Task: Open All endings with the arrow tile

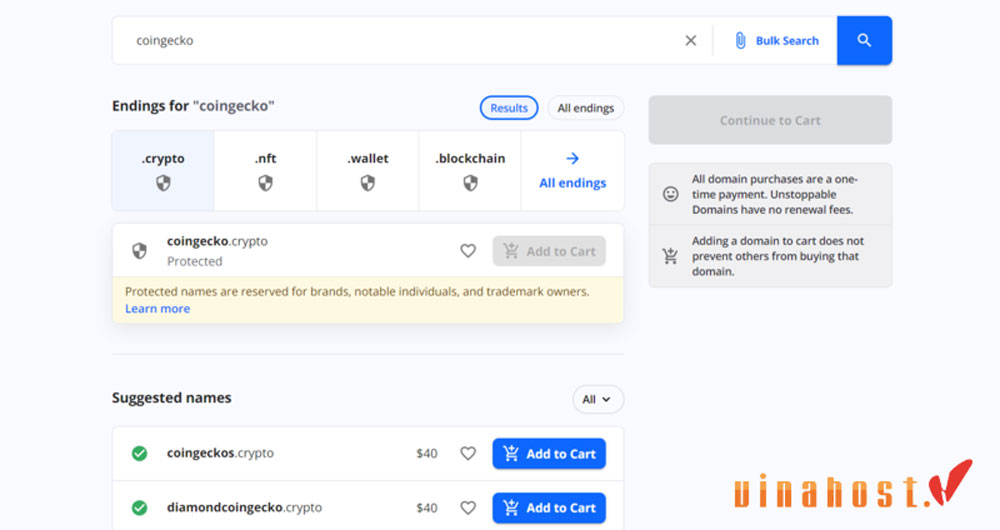Action: [573, 171]
